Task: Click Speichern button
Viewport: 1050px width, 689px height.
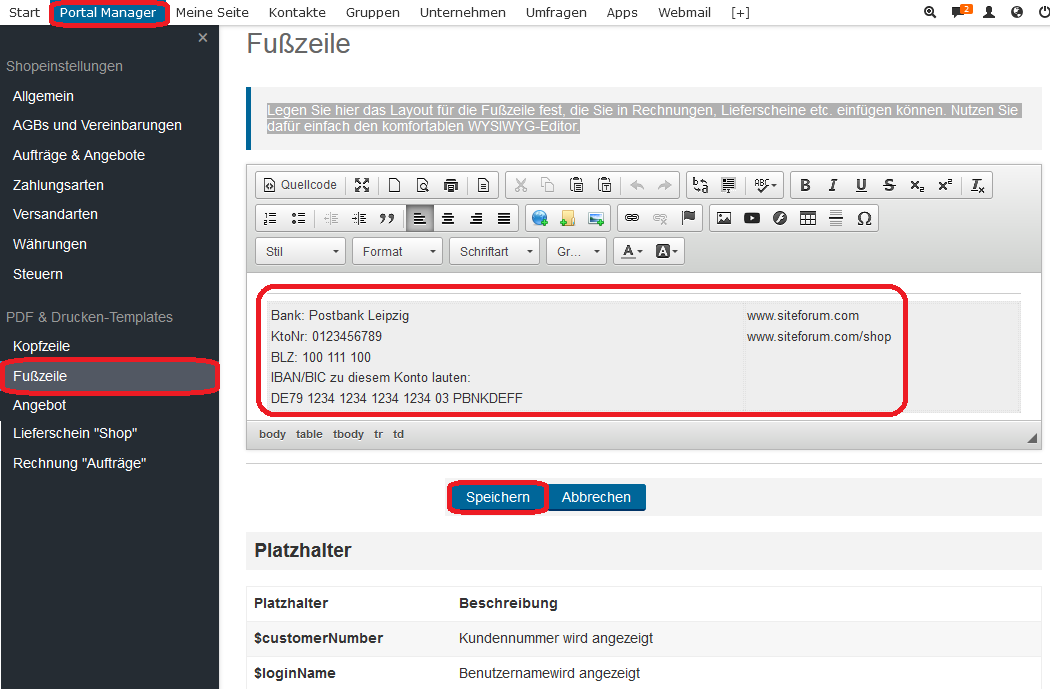Action: tap(498, 497)
